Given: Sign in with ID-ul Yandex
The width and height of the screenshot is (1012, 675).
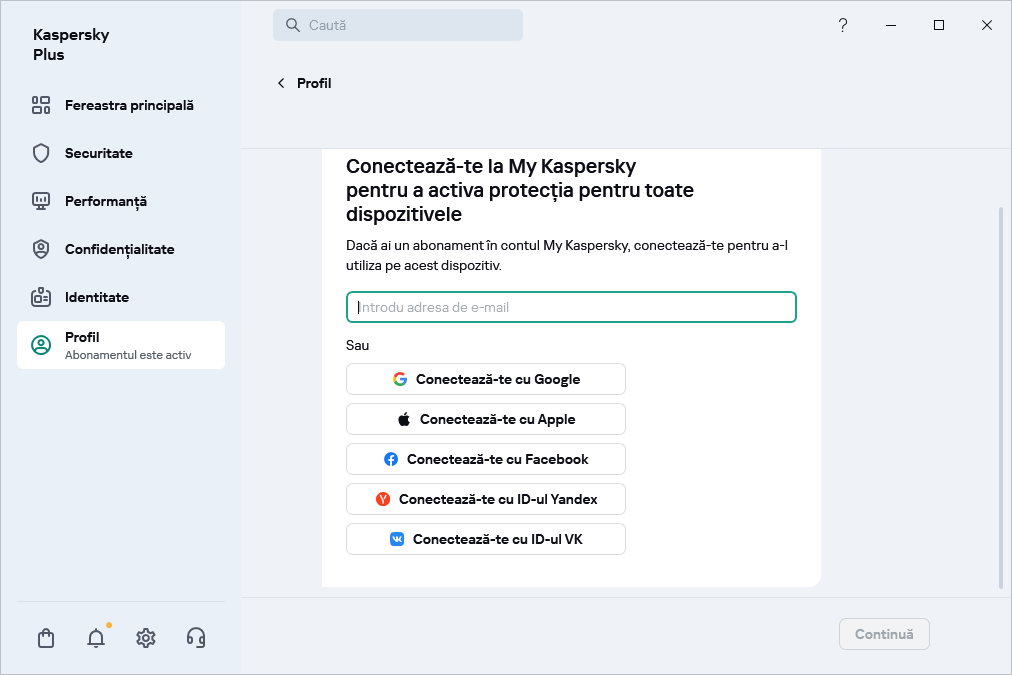Looking at the screenshot, I should pos(486,499).
